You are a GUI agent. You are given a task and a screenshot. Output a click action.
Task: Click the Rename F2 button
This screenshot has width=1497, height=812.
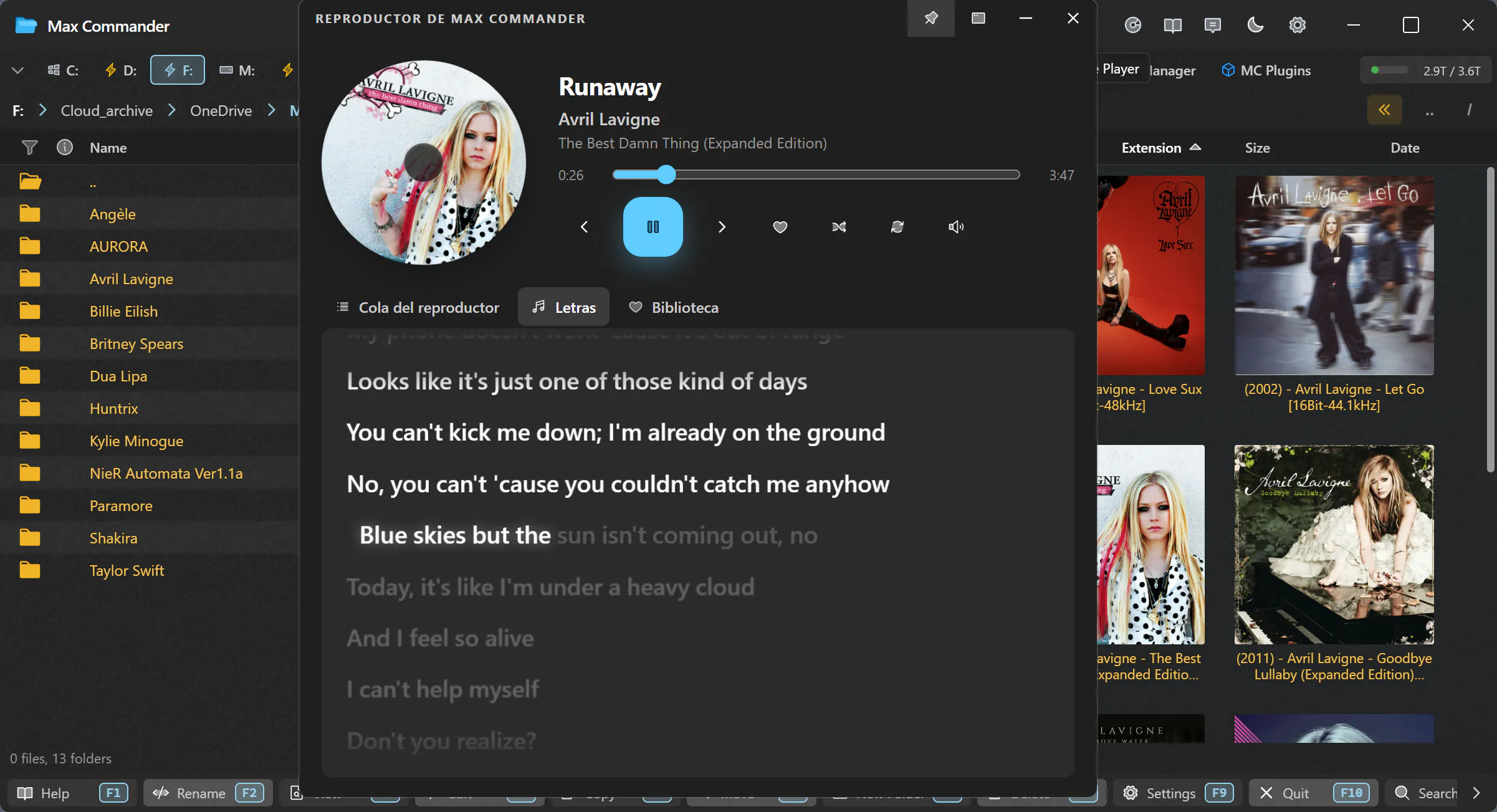pyautogui.click(x=208, y=793)
